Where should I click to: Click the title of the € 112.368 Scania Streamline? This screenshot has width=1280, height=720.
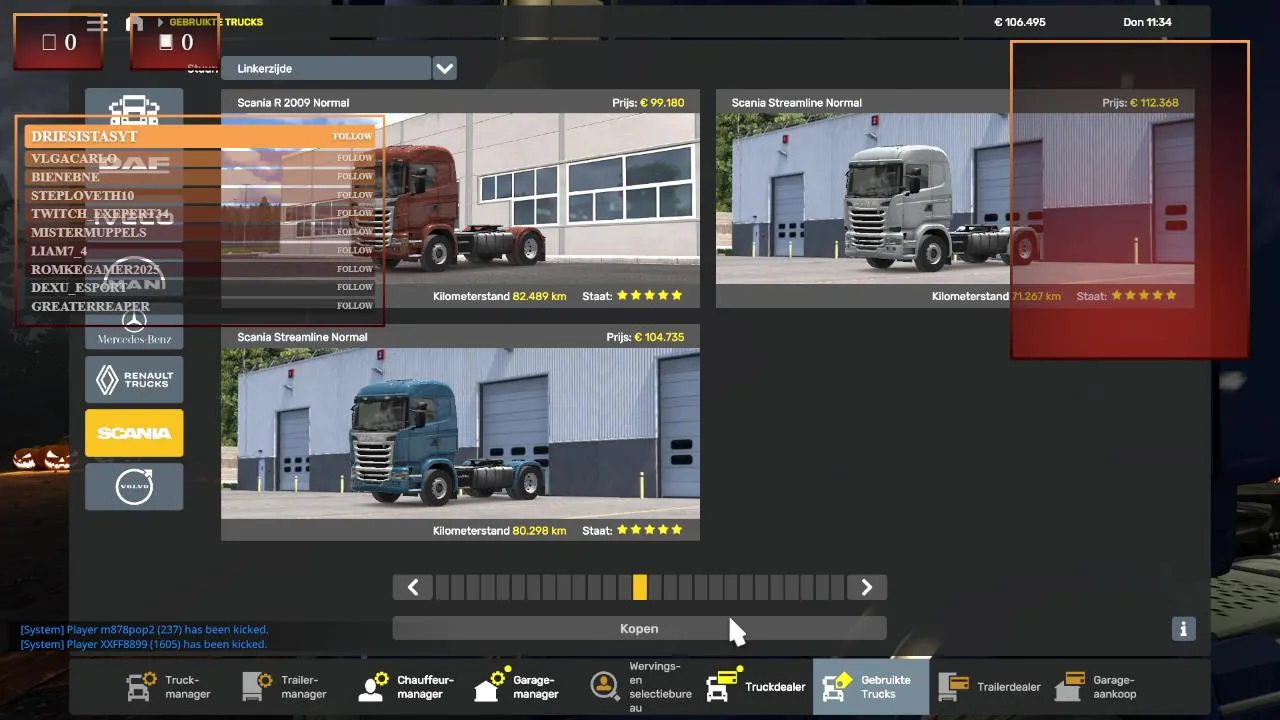coord(796,103)
